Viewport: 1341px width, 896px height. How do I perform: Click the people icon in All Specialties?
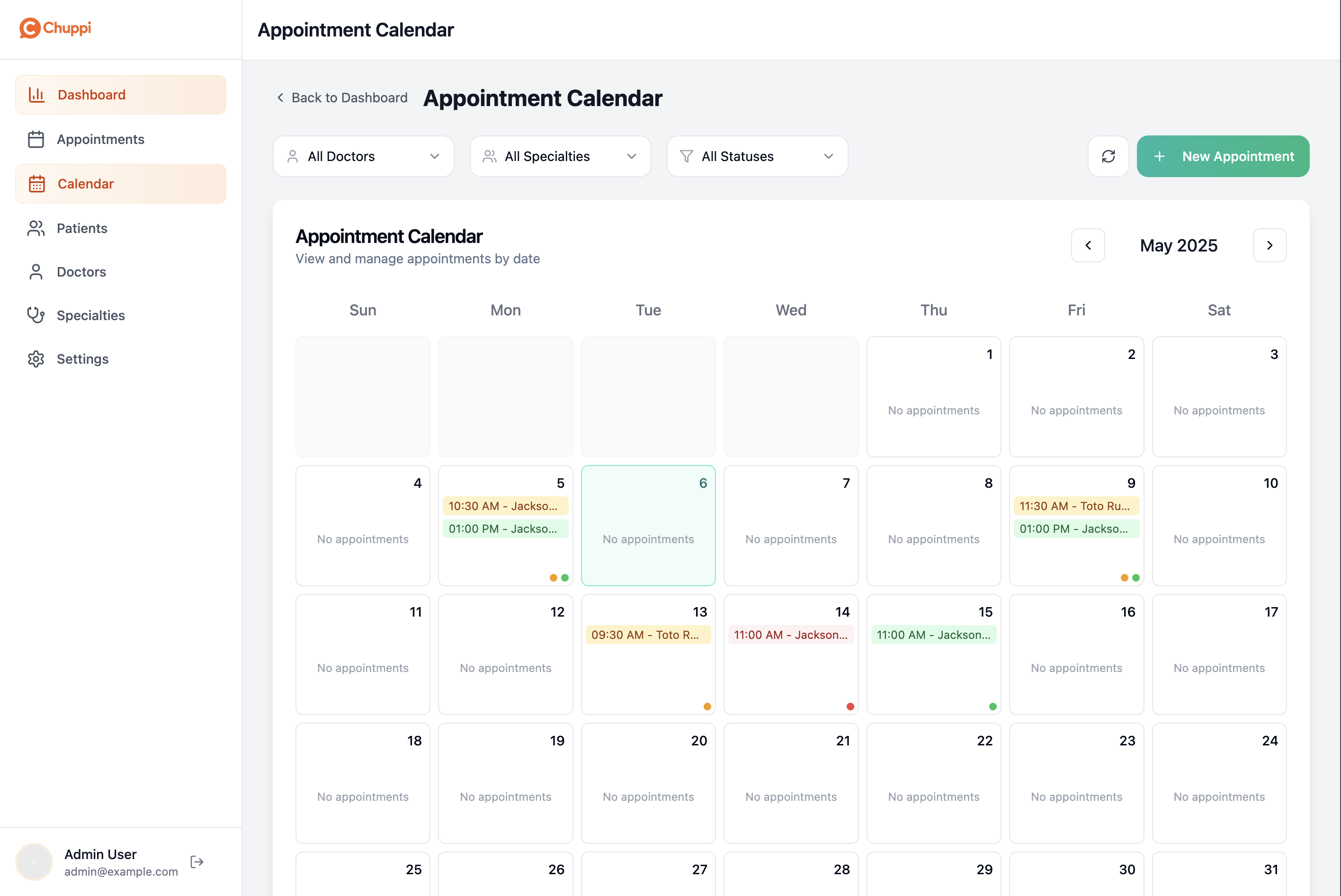tap(490, 156)
